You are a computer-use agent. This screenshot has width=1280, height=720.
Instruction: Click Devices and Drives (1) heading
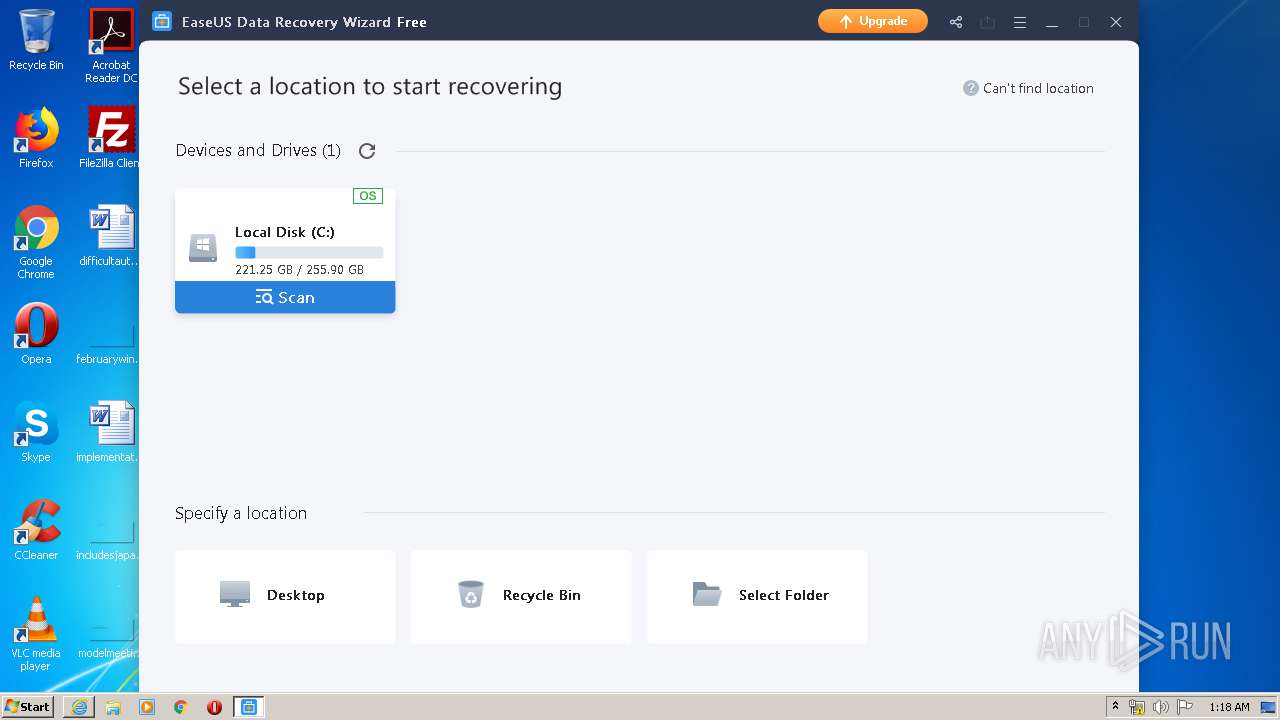tap(258, 151)
